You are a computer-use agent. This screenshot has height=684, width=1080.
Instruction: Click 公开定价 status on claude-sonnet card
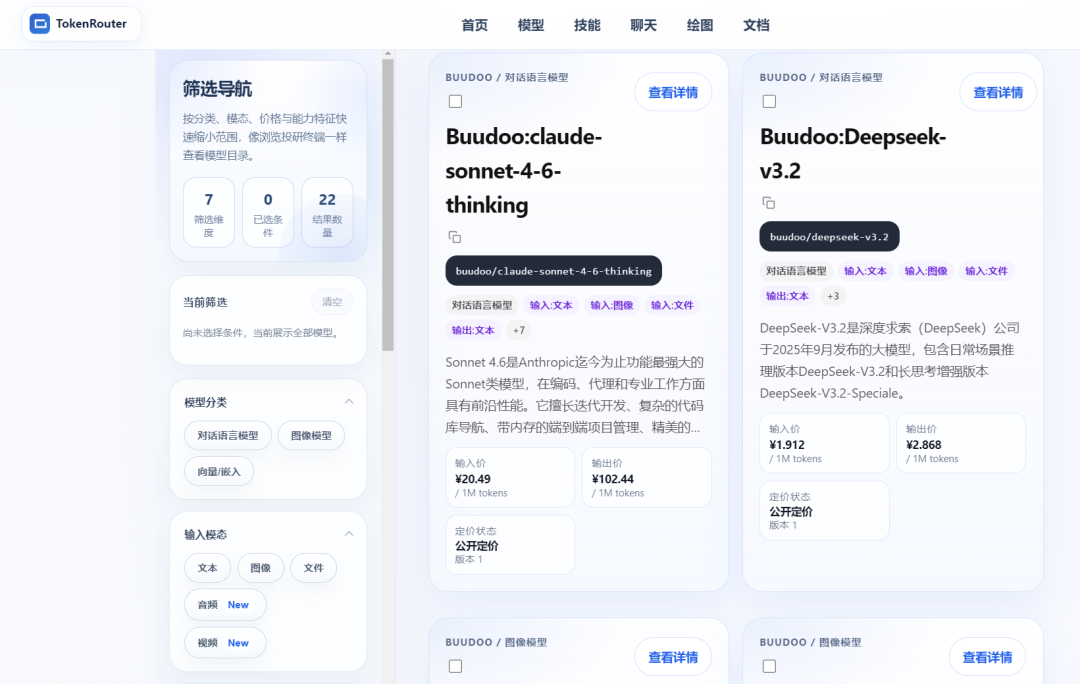tap(510, 545)
